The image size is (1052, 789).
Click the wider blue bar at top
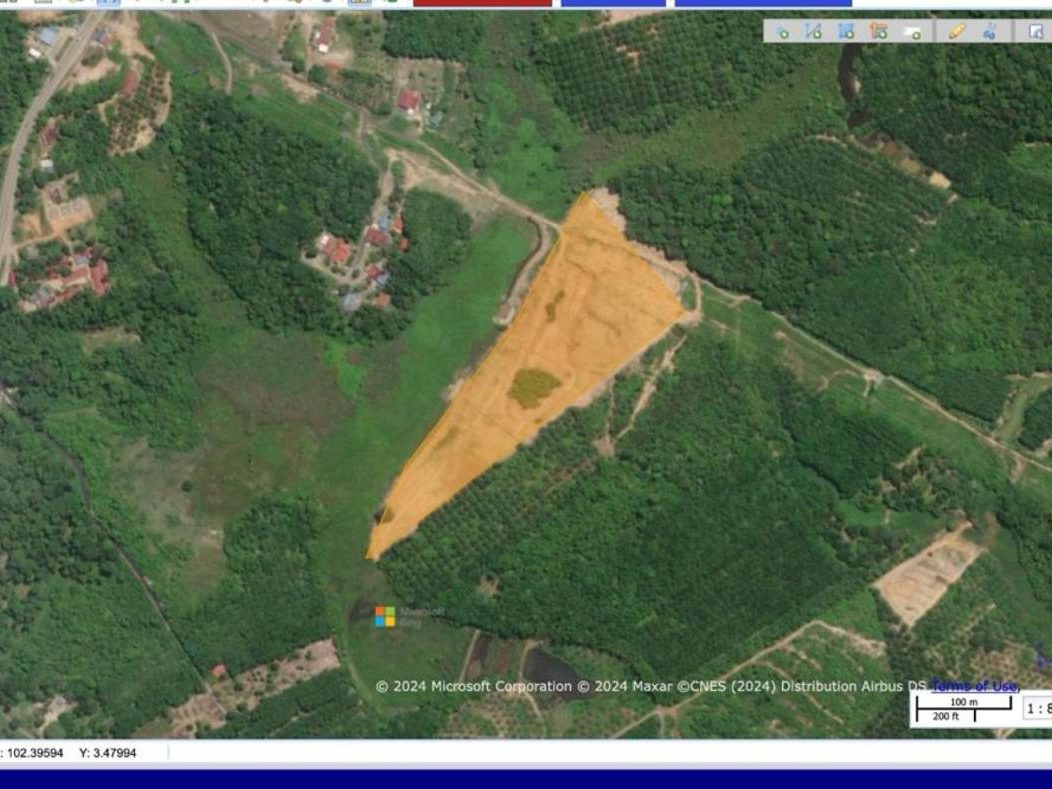(x=764, y=3)
